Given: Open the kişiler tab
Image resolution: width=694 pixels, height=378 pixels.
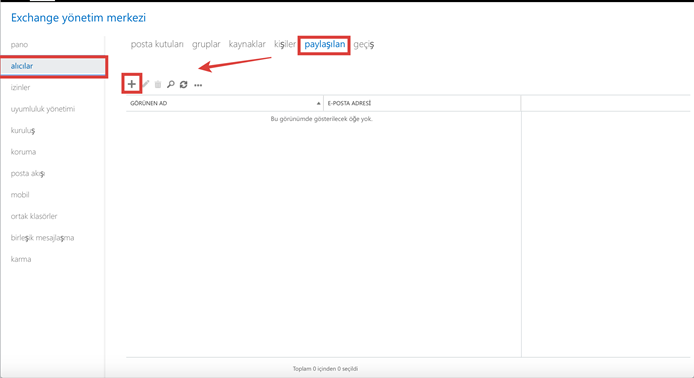Looking at the screenshot, I should click(285, 44).
